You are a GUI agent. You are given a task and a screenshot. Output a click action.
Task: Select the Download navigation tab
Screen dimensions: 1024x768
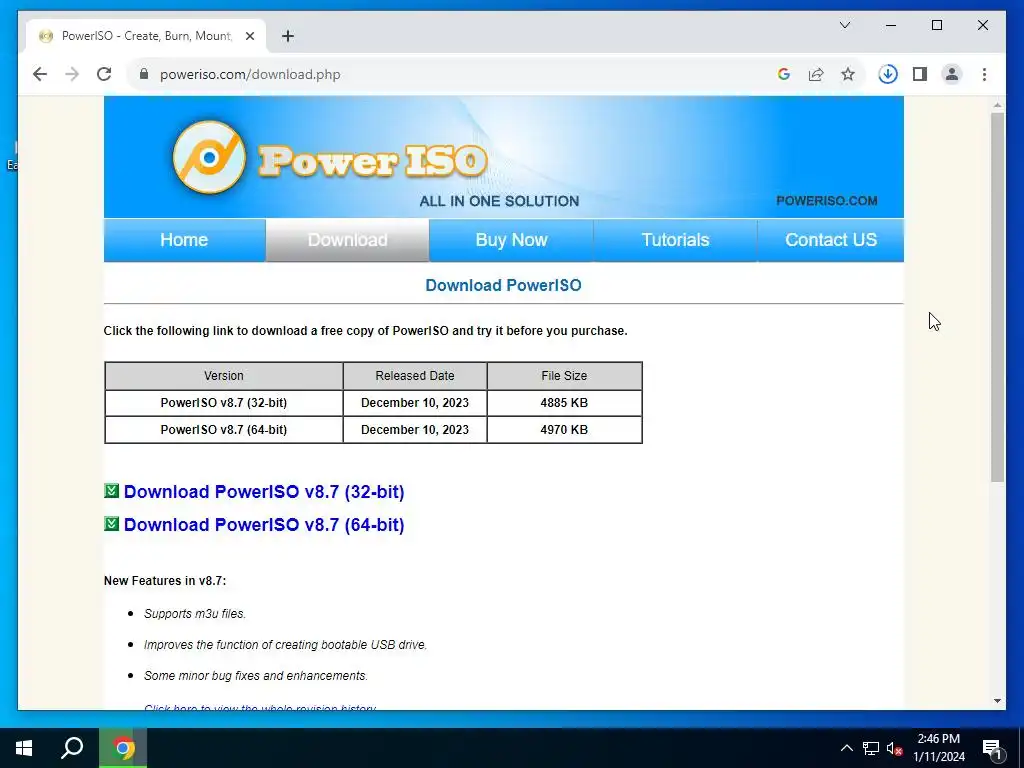tap(347, 240)
